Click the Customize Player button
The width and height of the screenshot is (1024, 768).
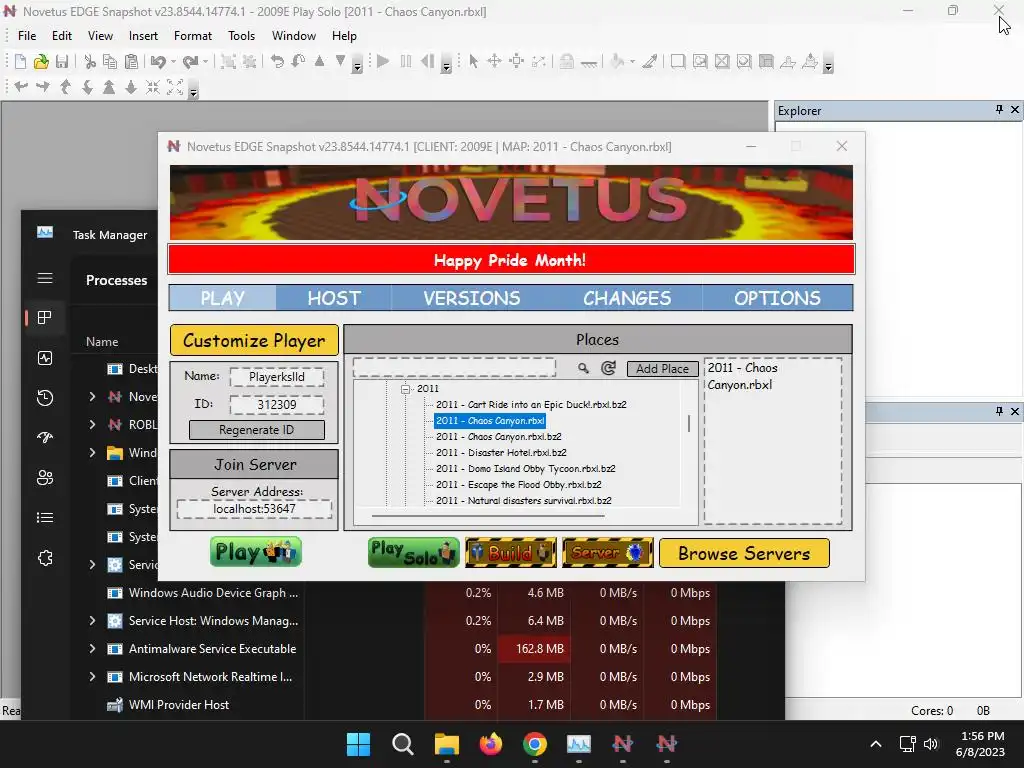coord(254,340)
